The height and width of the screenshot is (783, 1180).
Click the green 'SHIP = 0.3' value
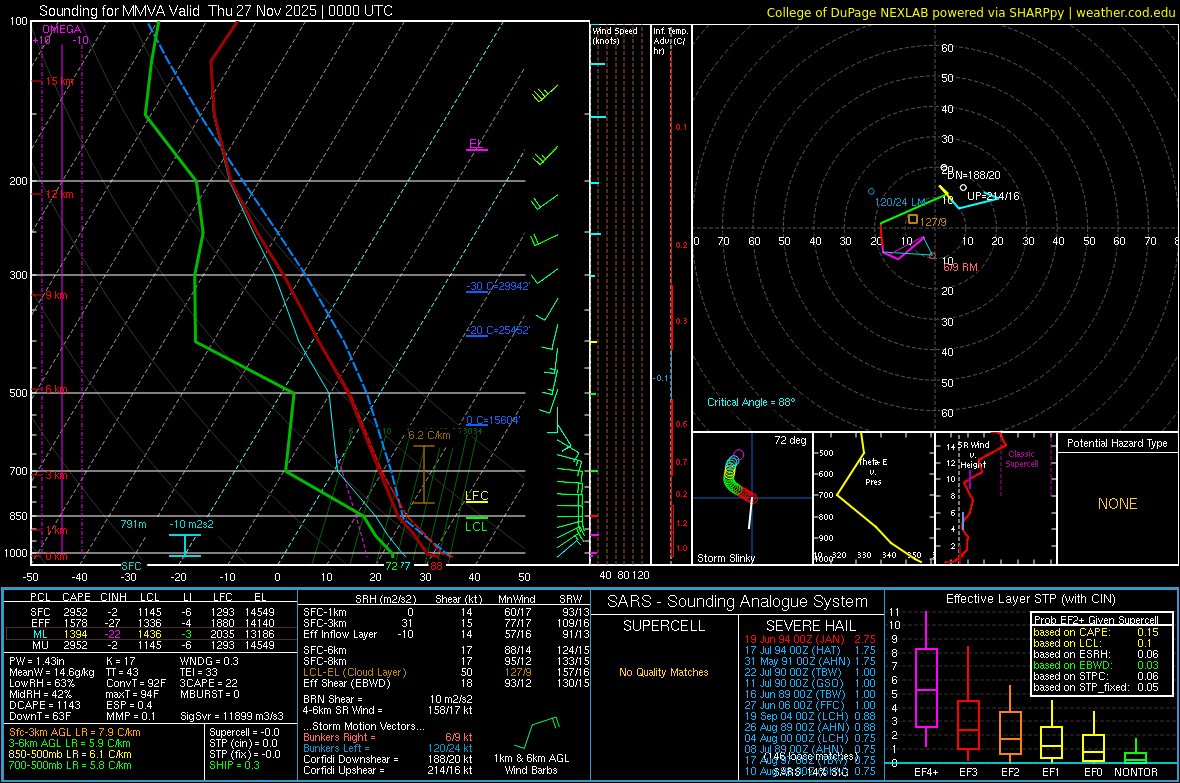234,765
